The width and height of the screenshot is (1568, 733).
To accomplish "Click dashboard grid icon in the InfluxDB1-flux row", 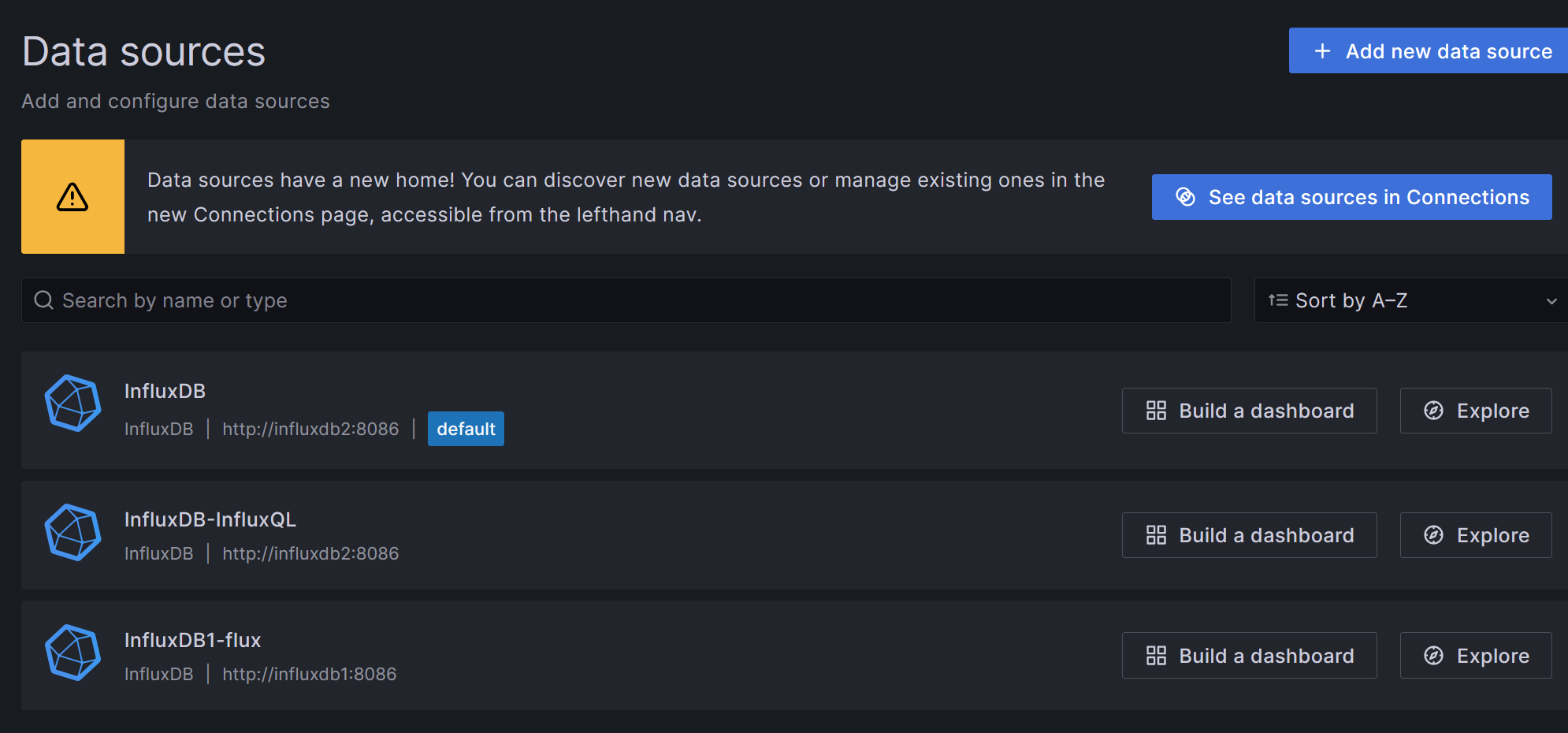I will (1156, 656).
